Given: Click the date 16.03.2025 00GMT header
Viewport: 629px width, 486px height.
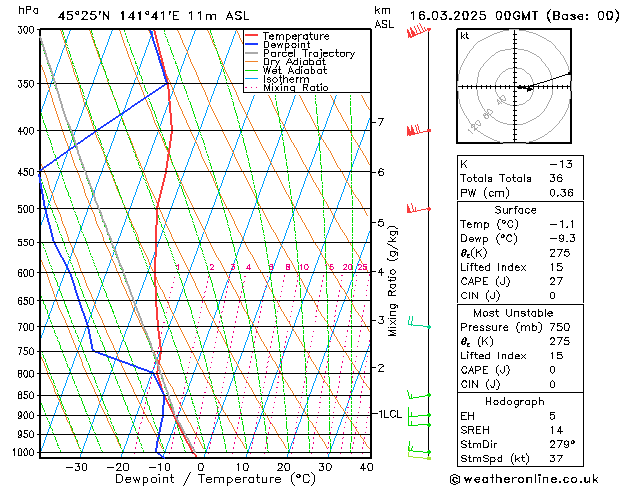Looking at the screenshot, I should 474,16.
